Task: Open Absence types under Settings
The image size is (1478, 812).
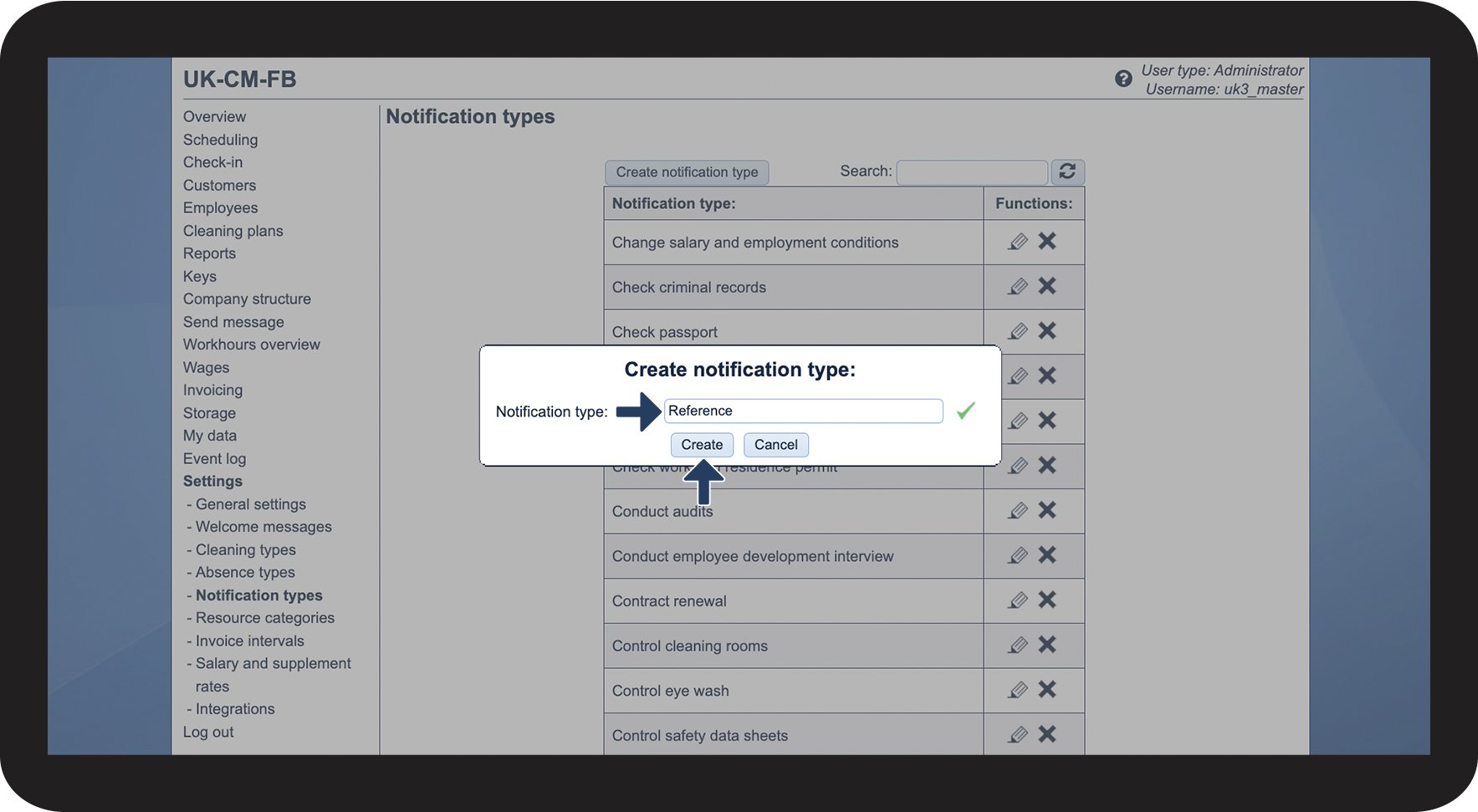Action: [x=245, y=572]
